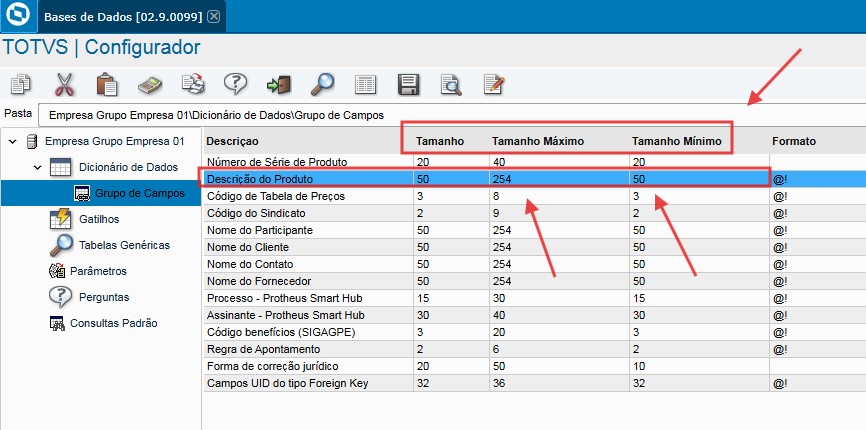Image resolution: width=866 pixels, height=430 pixels.
Task: Select row Regra de Apontamento
Action: click(x=535, y=349)
